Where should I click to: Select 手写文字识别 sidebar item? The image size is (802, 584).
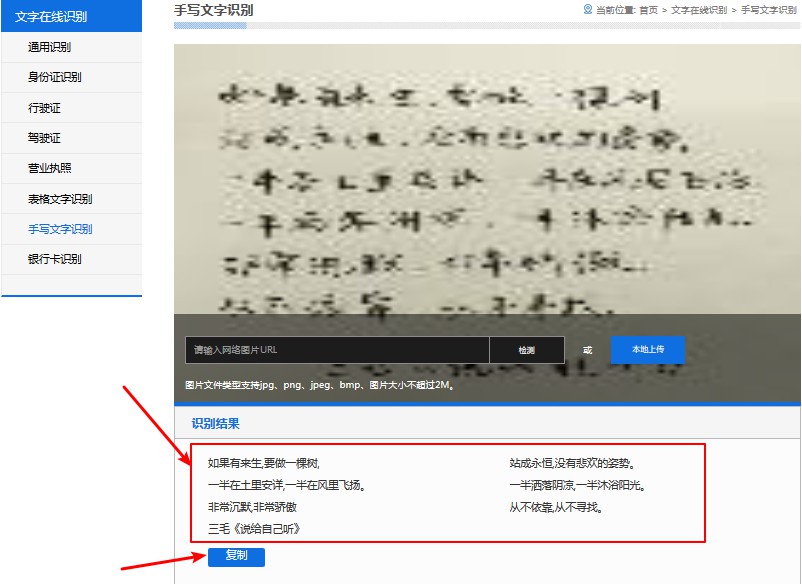coord(60,229)
